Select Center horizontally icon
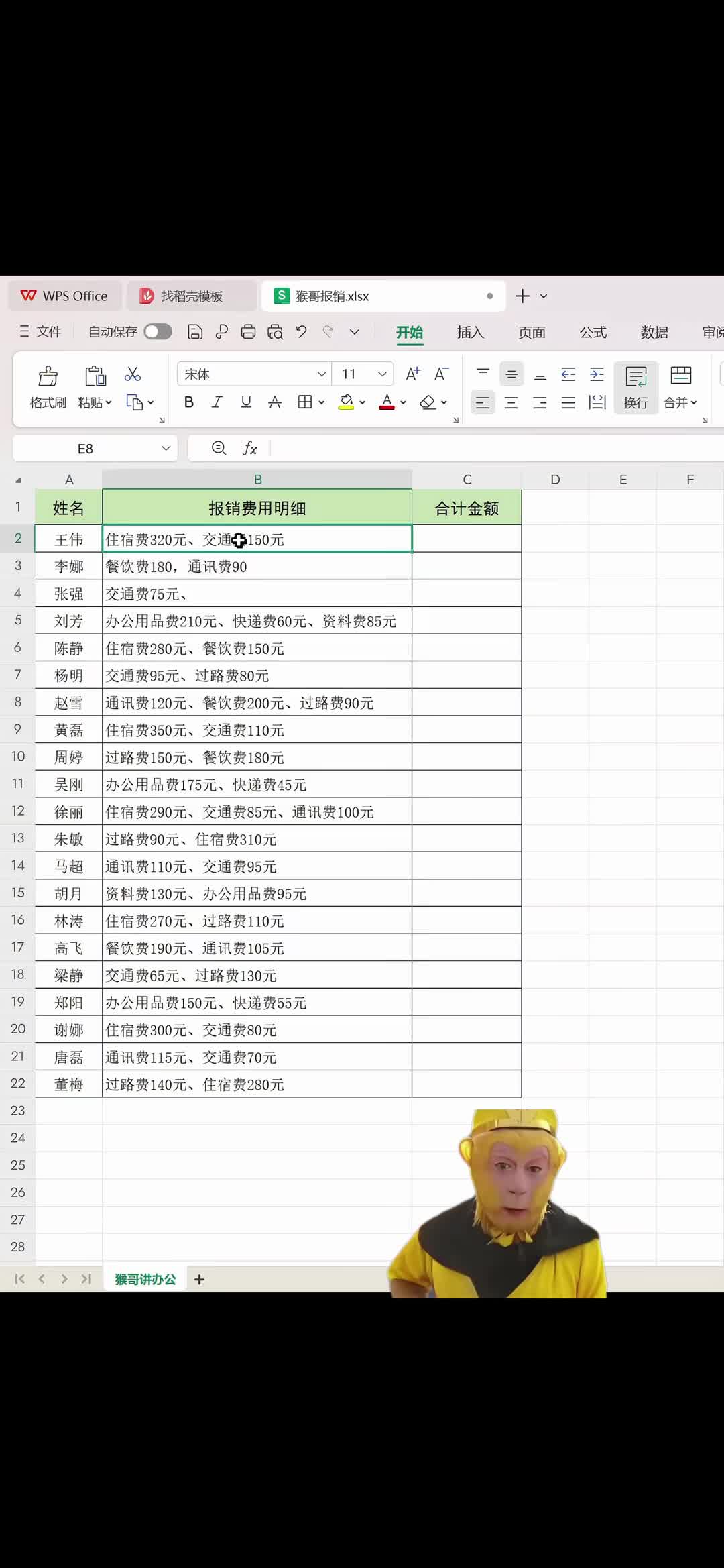 (511, 402)
